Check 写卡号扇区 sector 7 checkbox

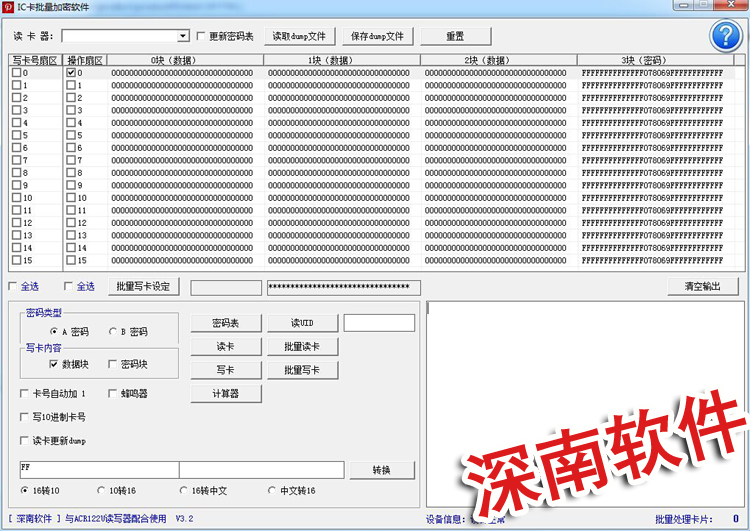pos(17,160)
